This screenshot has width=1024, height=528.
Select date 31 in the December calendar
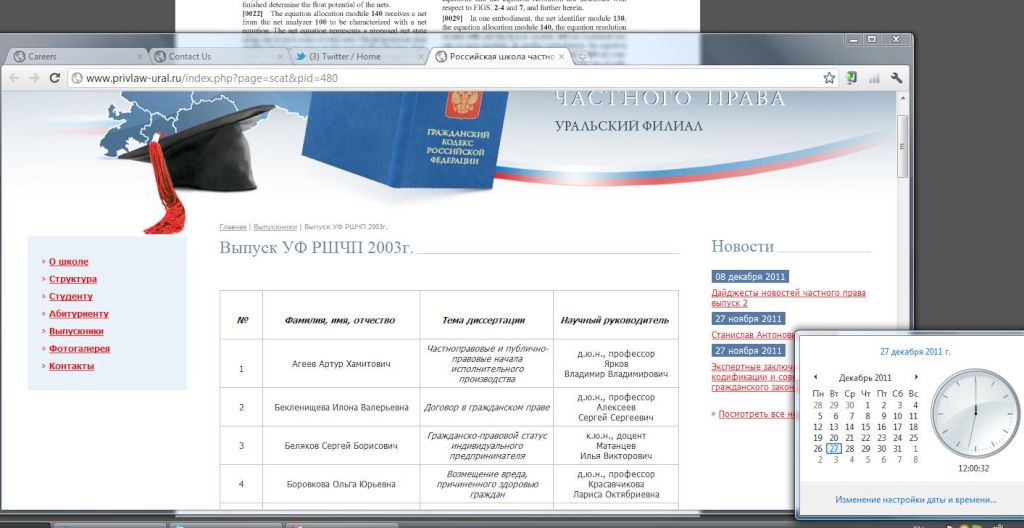pos(897,449)
